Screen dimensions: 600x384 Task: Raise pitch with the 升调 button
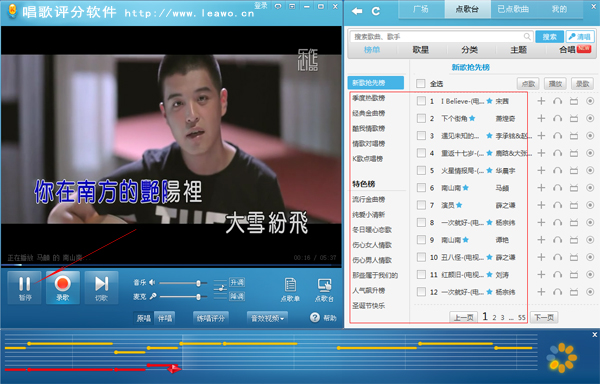237,282
